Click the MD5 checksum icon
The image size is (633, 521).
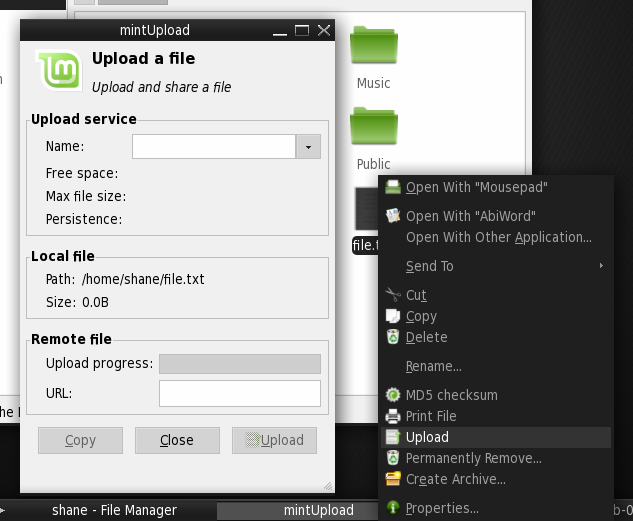tap(393, 395)
